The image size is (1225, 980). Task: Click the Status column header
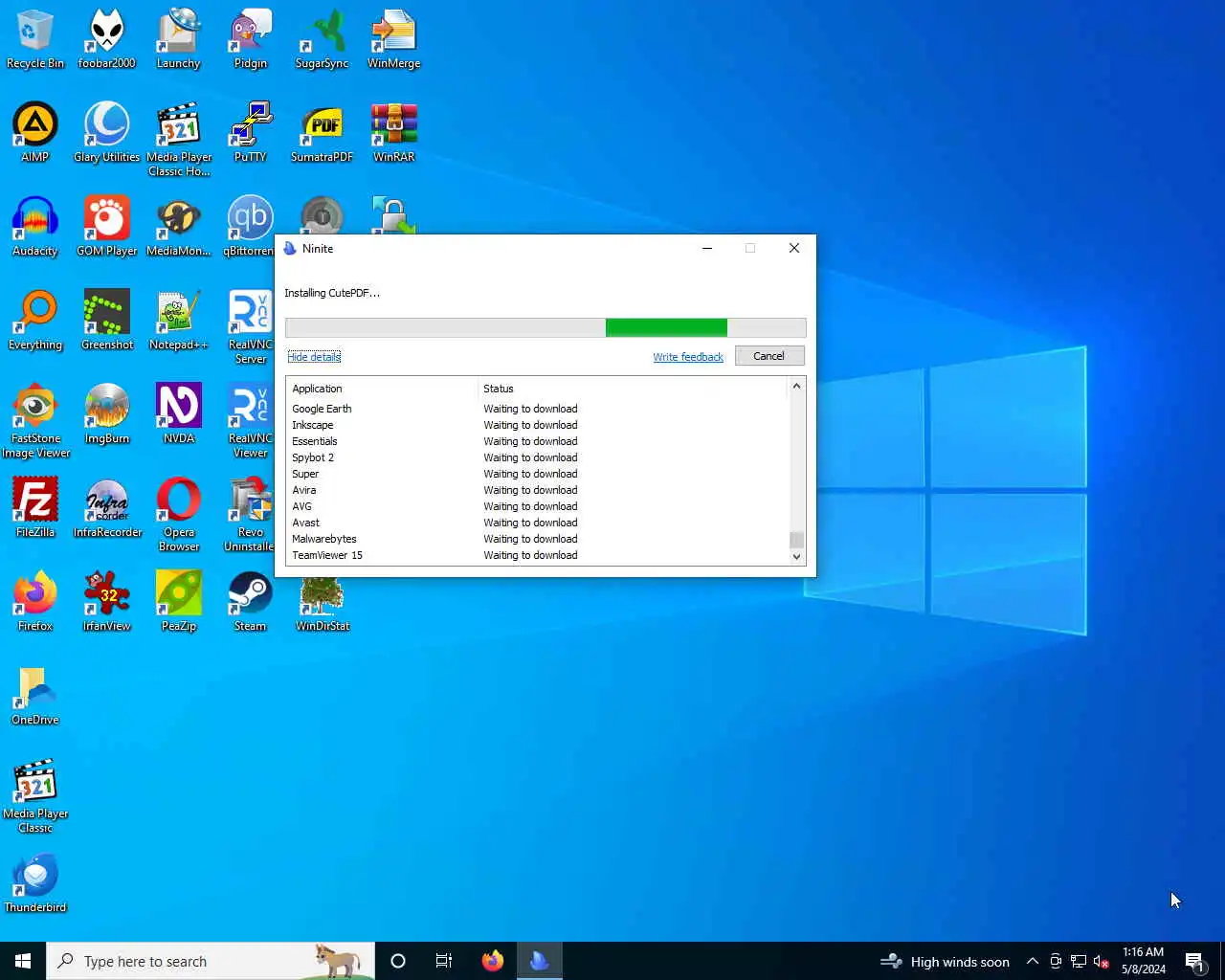633,389
